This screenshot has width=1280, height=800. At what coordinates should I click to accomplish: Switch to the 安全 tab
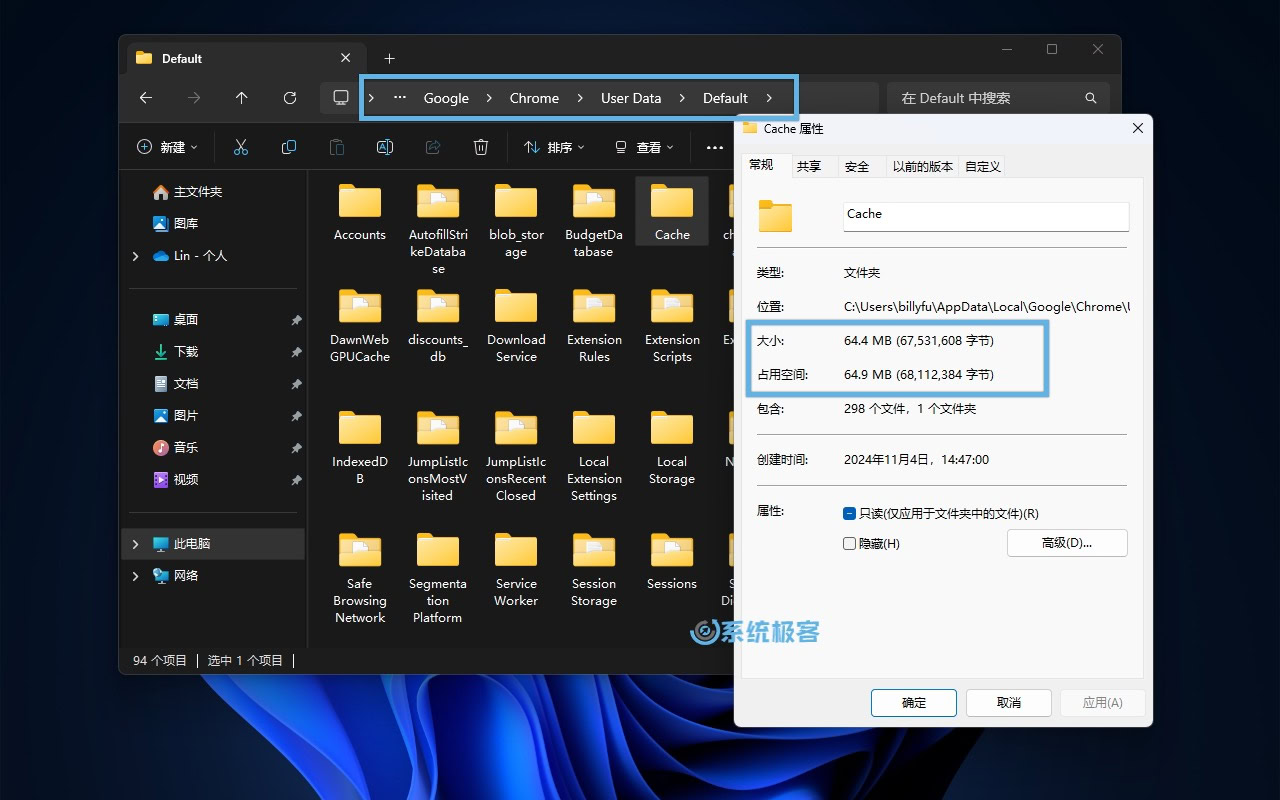coord(857,167)
